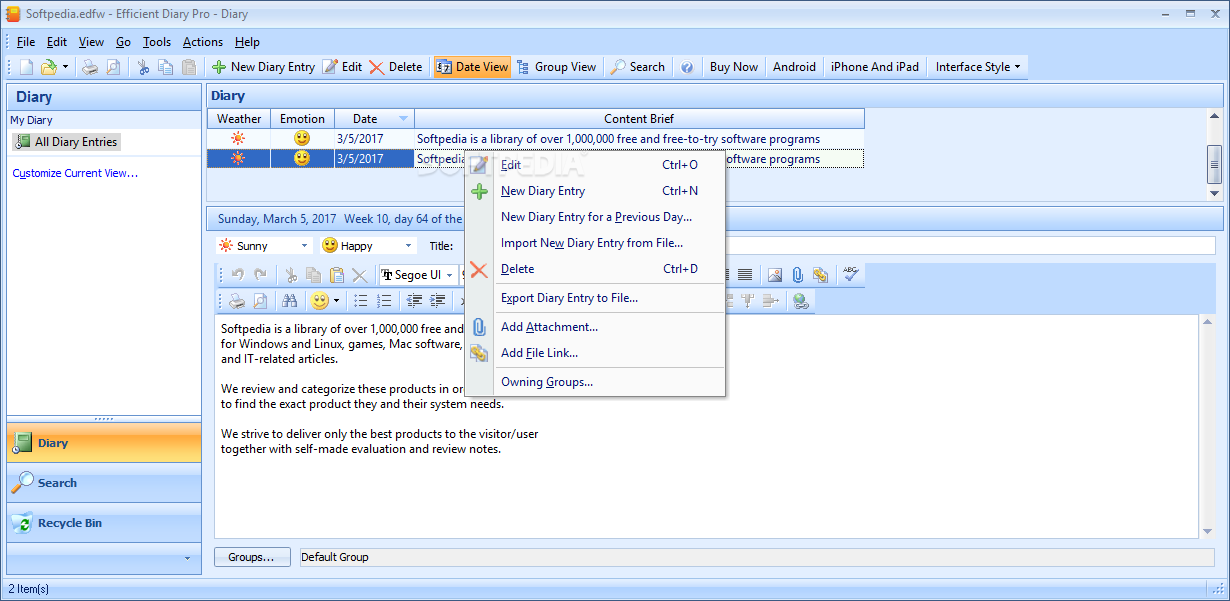Choose Add Attachment from context menu

click(x=595, y=327)
